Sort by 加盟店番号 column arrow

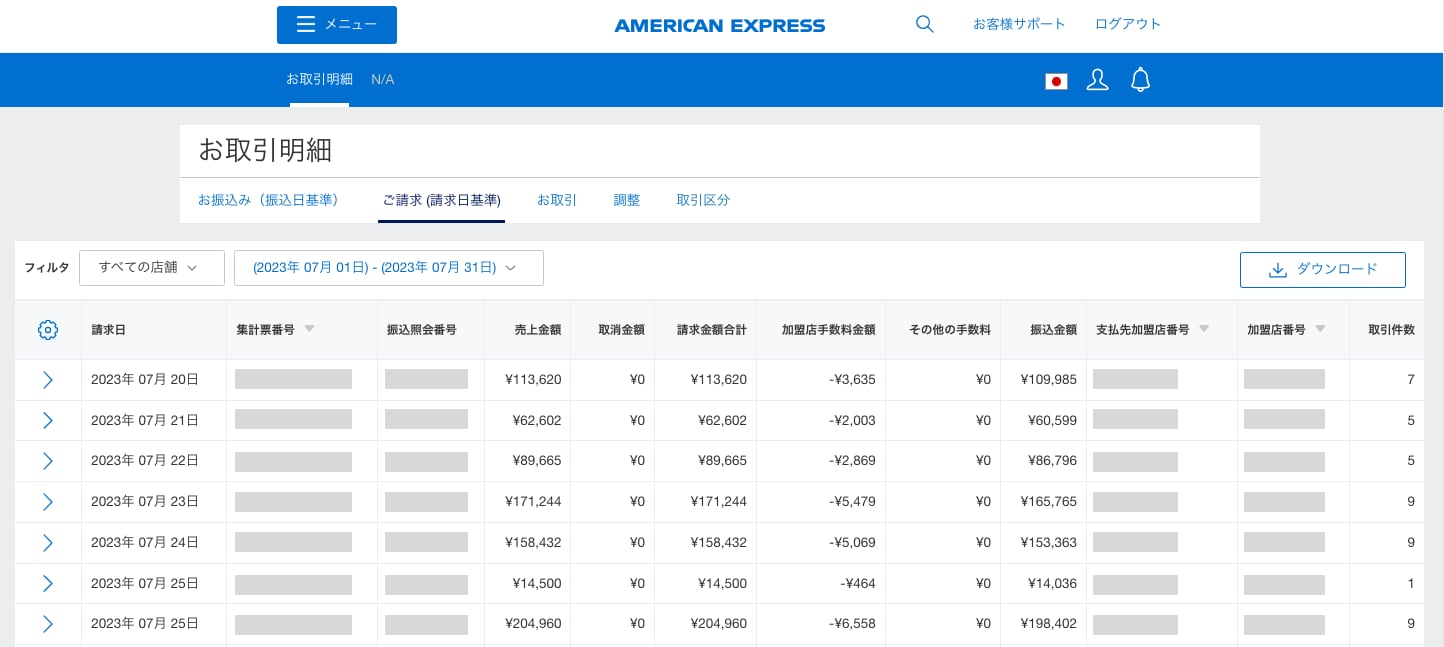coord(1320,329)
